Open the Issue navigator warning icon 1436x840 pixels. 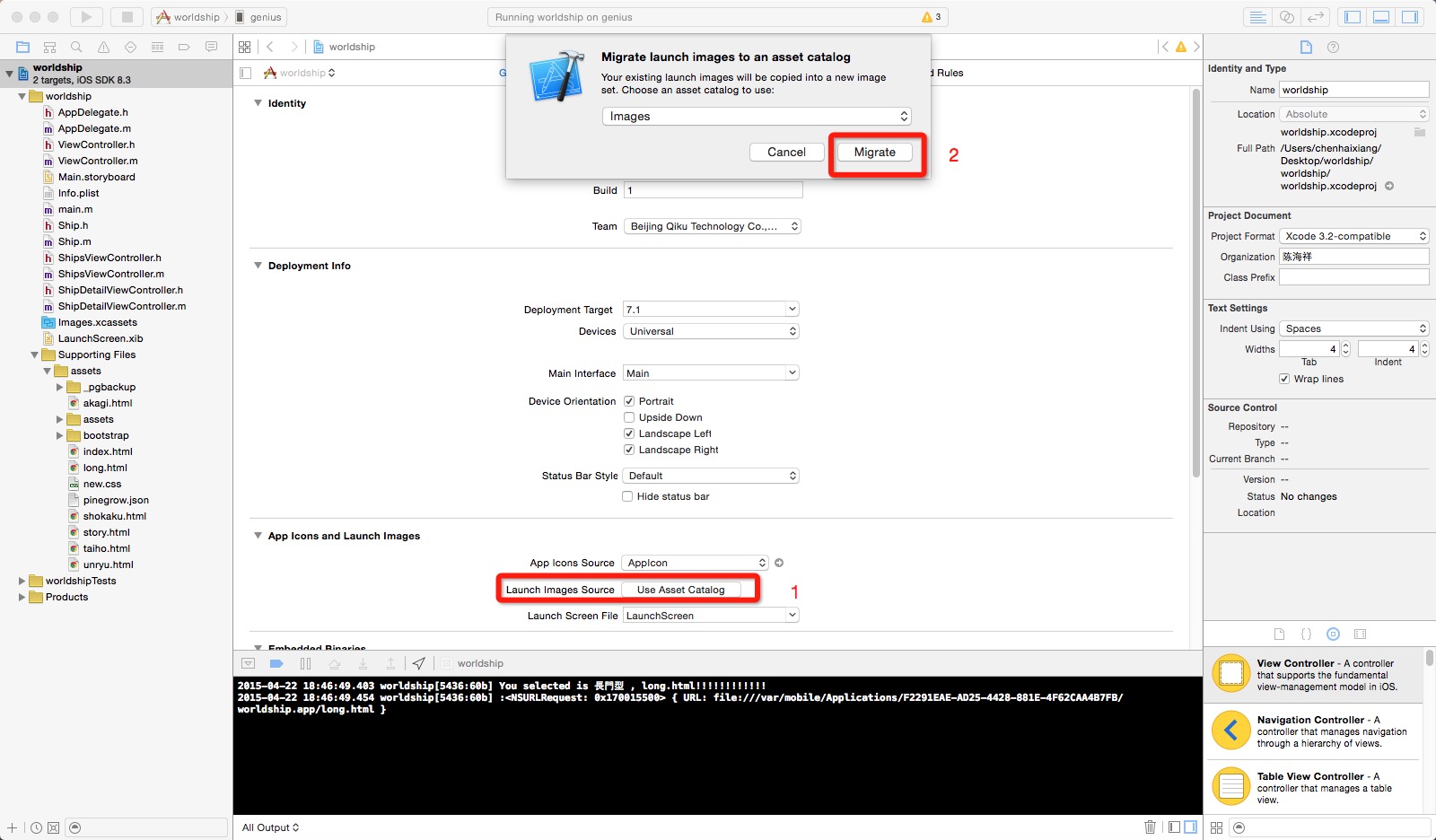tap(103, 47)
